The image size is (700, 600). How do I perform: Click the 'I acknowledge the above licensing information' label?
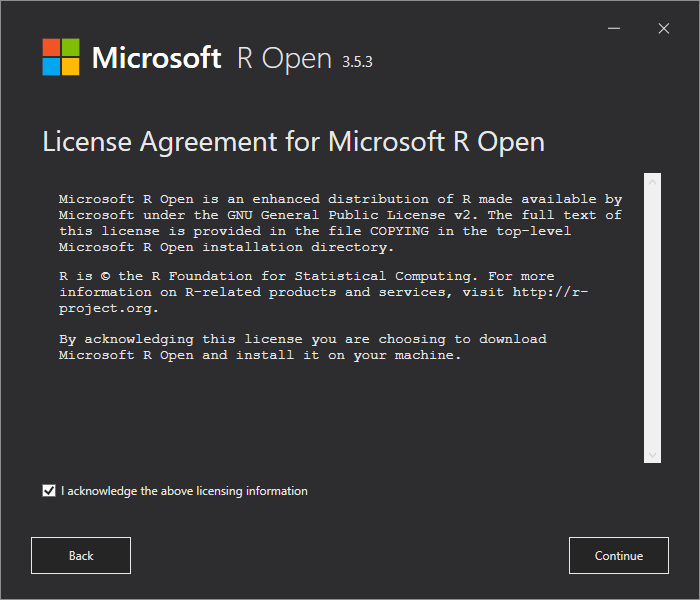(184, 491)
